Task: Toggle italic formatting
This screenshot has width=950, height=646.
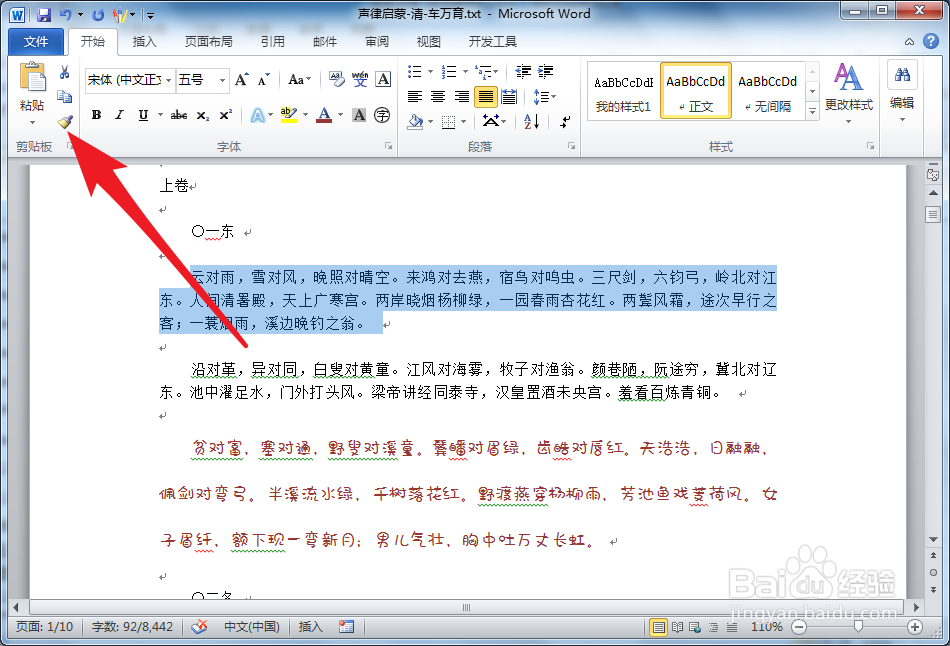Action: pos(120,114)
